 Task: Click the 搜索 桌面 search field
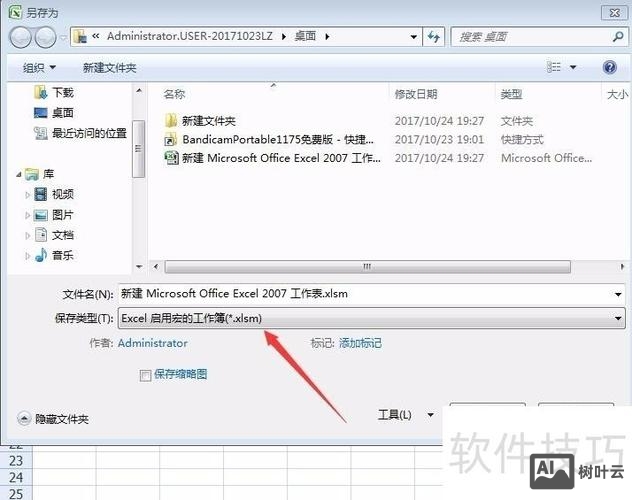(530, 37)
